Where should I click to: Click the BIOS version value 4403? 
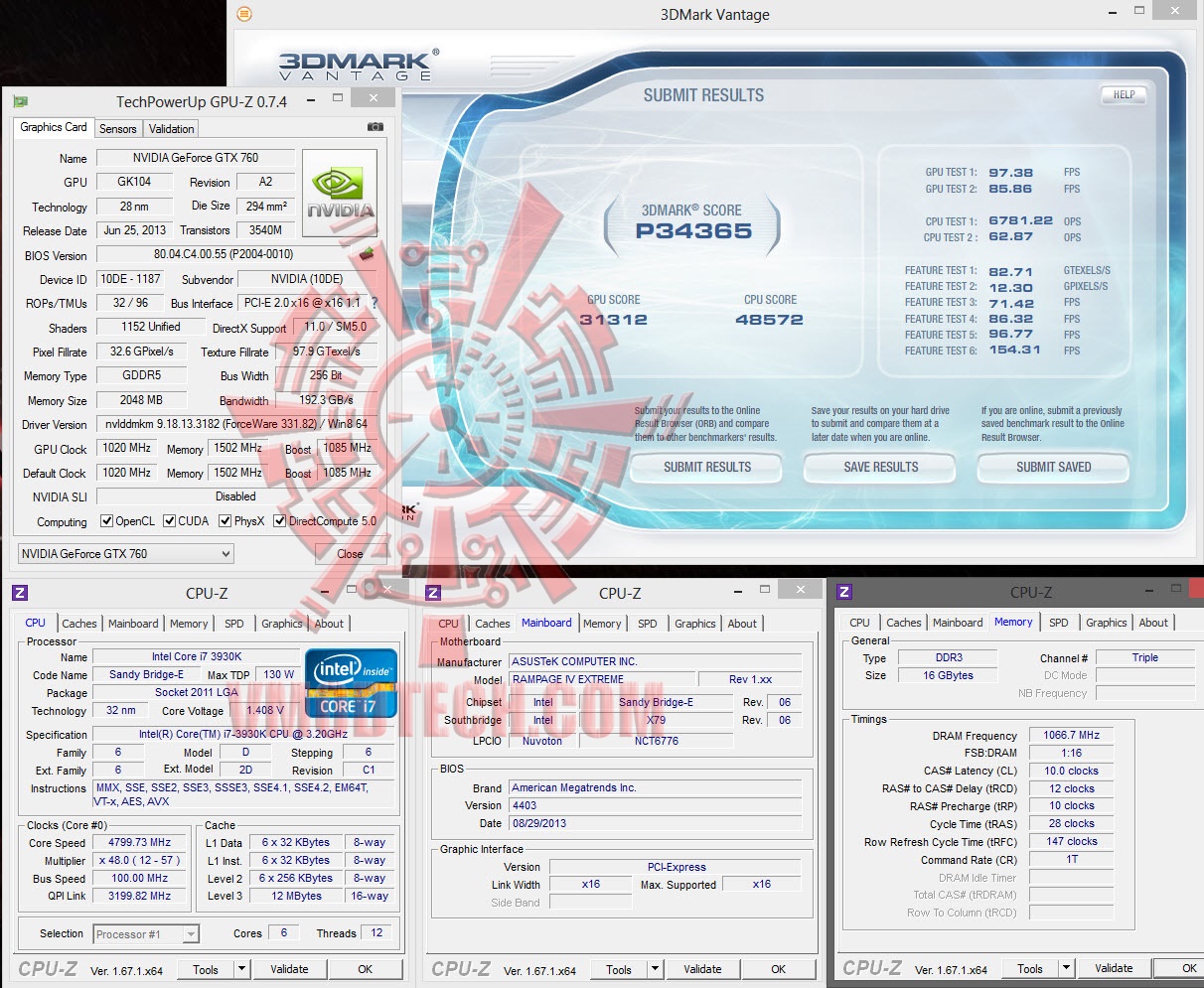pos(655,805)
